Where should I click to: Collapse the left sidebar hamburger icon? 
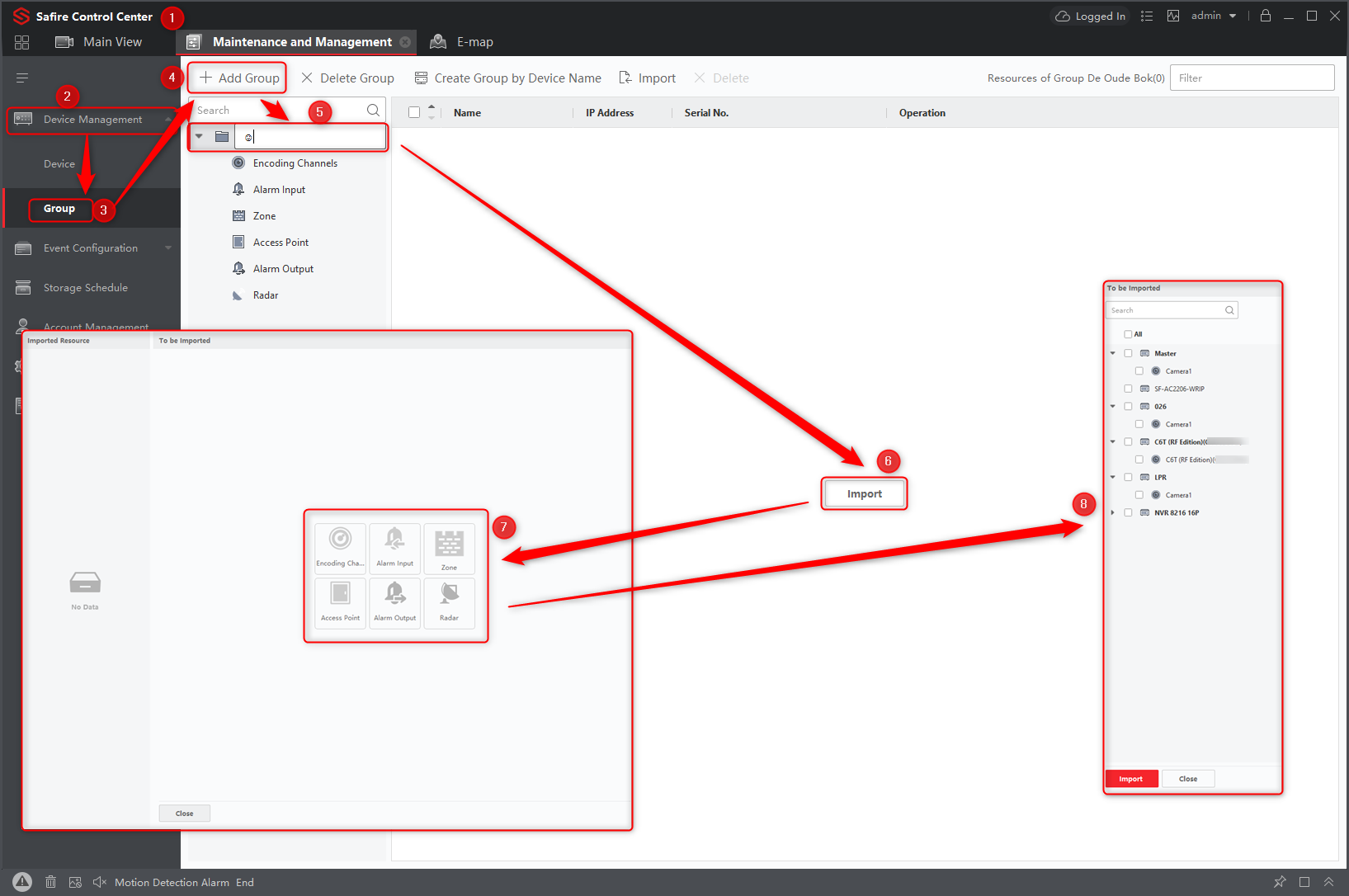click(x=22, y=78)
